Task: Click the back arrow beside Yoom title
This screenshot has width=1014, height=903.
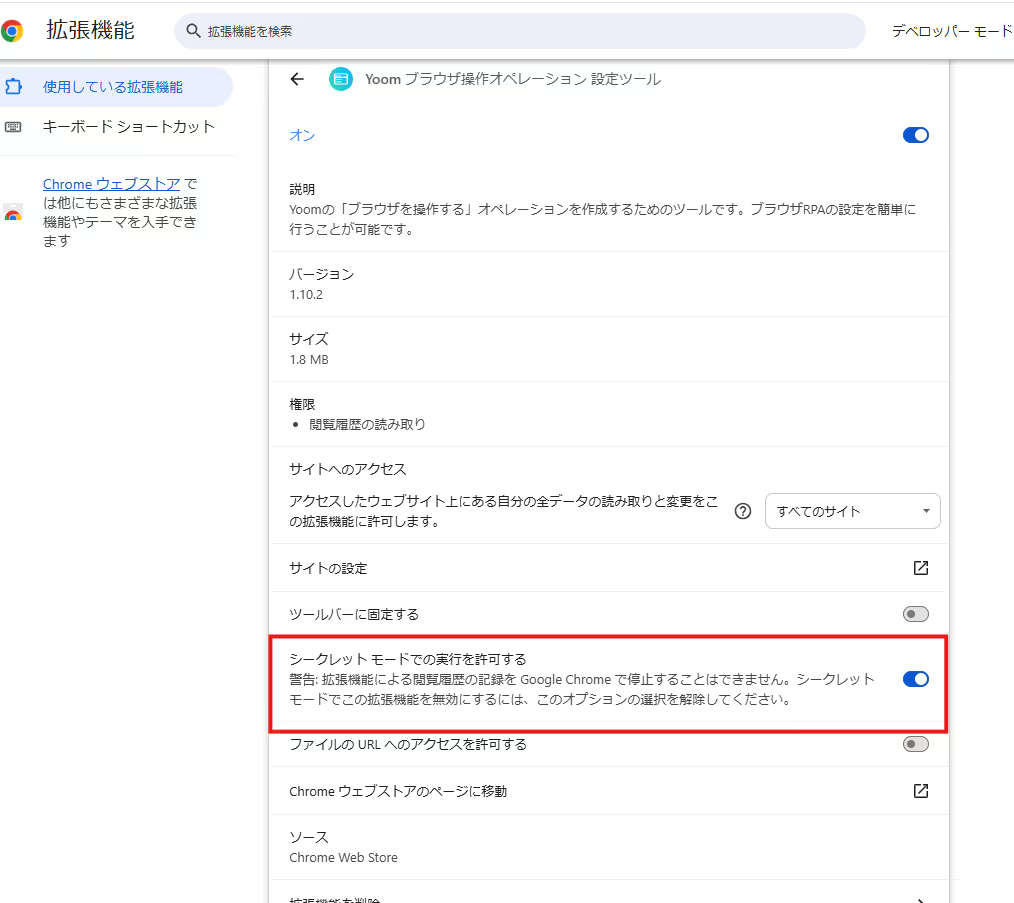Action: pyautogui.click(x=297, y=79)
